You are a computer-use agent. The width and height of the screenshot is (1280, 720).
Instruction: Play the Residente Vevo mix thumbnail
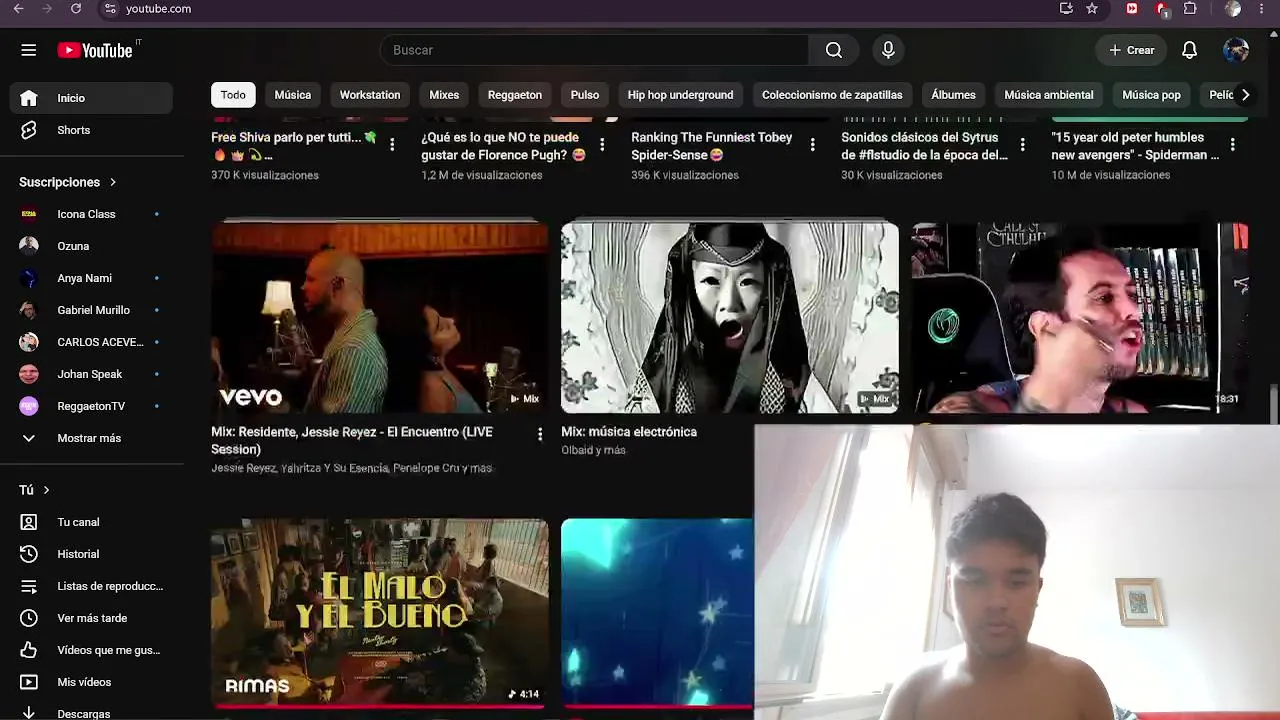(x=380, y=318)
